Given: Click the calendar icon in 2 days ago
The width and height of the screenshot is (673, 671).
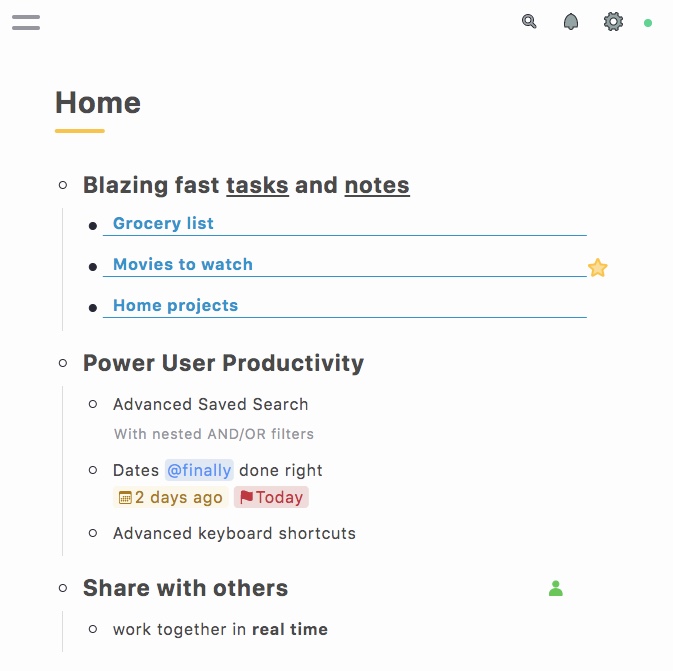Looking at the screenshot, I should pyautogui.click(x=125, y=497).
